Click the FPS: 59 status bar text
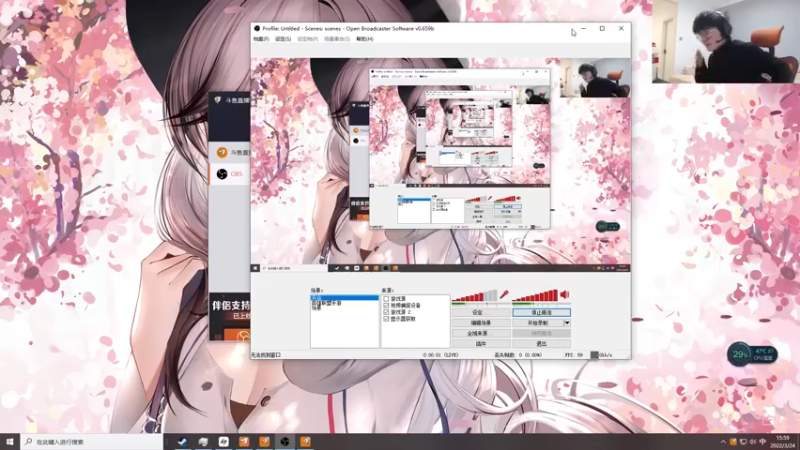800x450 pixels. pos(573,355)
